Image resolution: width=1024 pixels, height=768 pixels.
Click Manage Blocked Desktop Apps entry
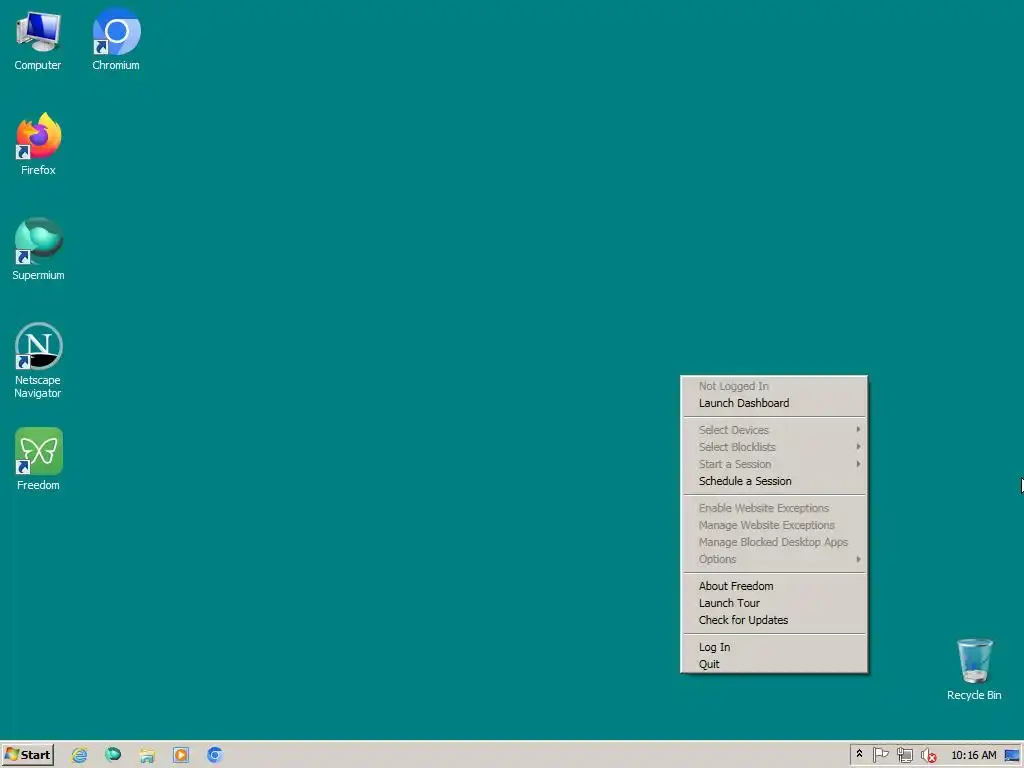pyautogui.click(x=774, y=542)
